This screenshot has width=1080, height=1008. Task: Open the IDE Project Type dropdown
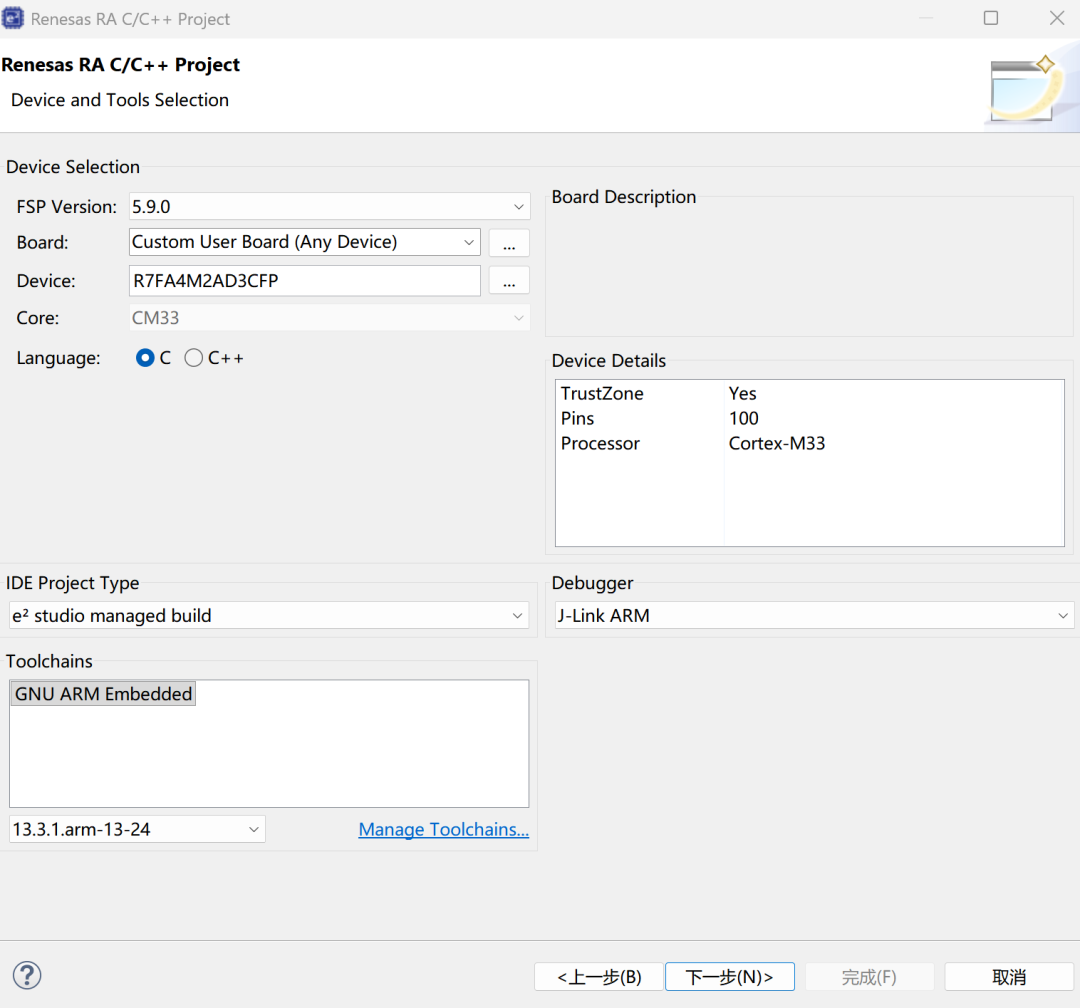(268, 616)
